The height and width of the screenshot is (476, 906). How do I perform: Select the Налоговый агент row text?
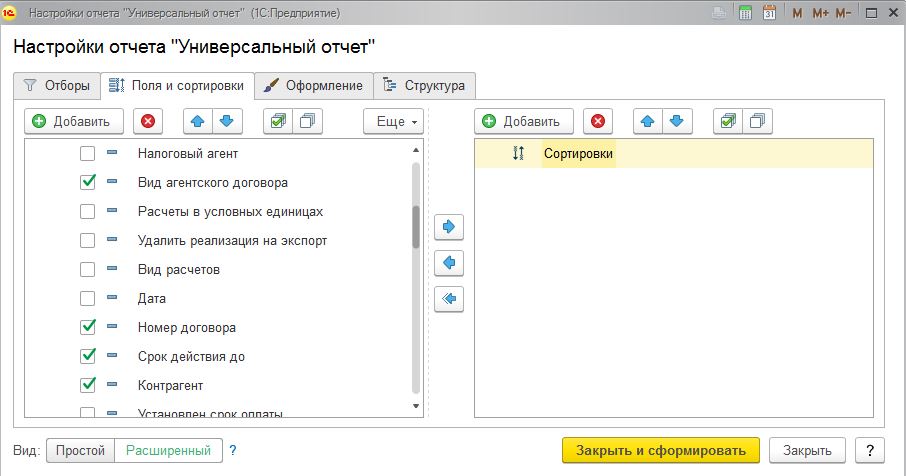point(188,154)
